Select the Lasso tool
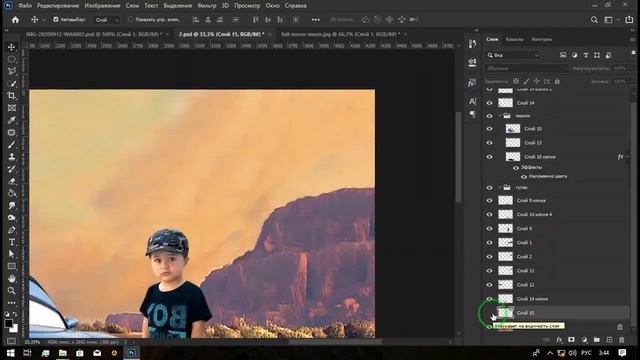 (x=11, y=71)
